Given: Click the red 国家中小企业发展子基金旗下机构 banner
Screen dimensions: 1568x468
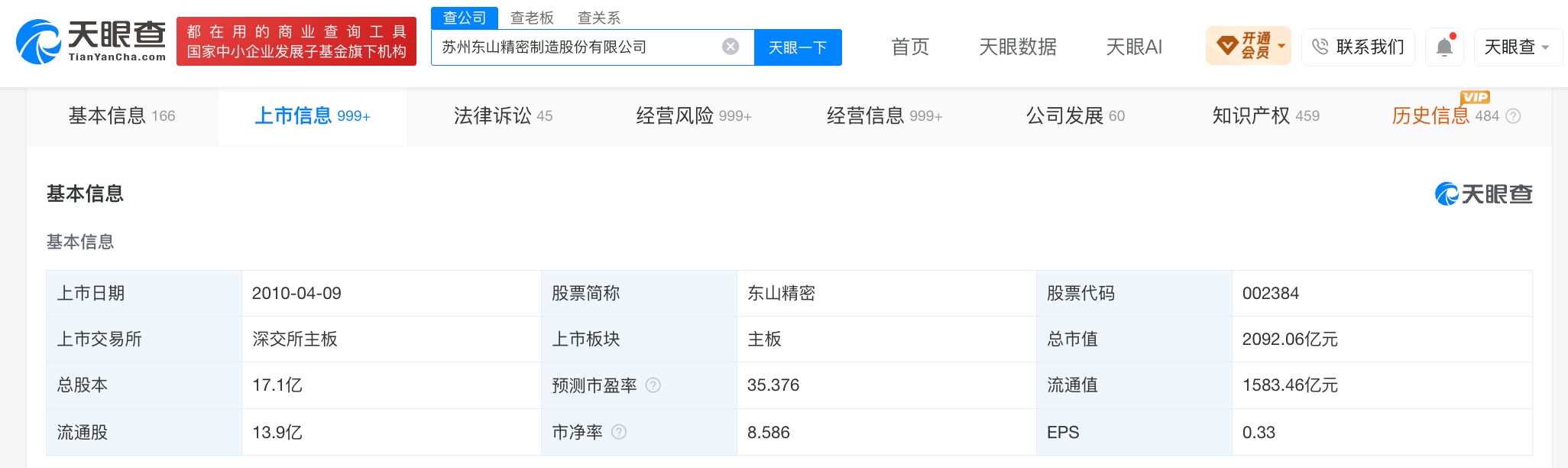Looking at the screenshot, I should pyautogui.click(x=296, y=41).
